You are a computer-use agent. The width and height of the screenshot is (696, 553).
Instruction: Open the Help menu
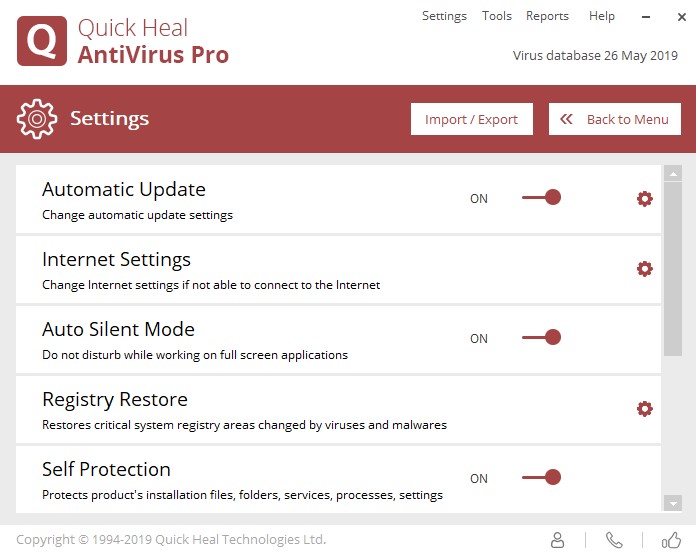[602, 16]
